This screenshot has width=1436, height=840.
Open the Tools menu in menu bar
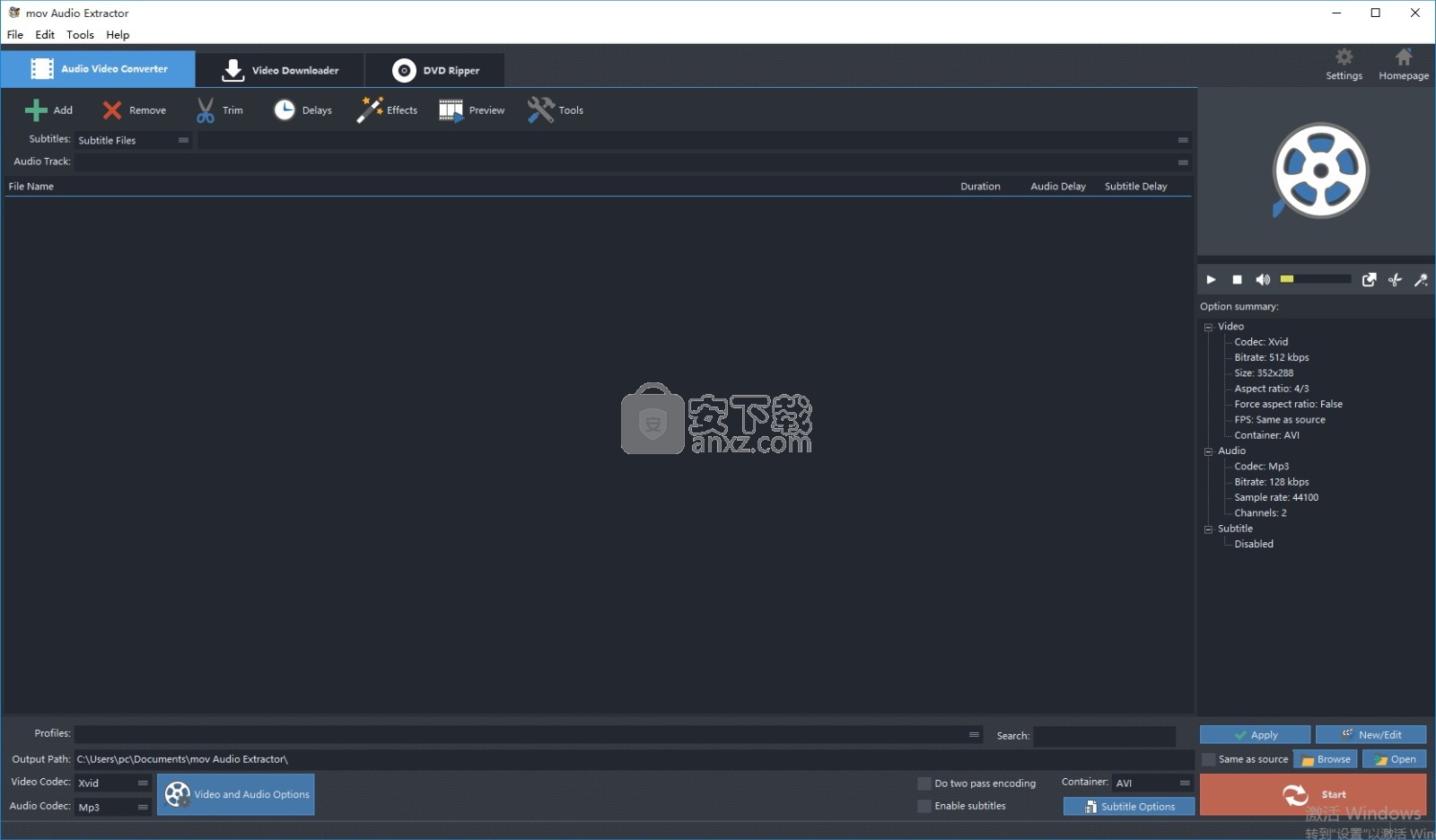point(80,35)
